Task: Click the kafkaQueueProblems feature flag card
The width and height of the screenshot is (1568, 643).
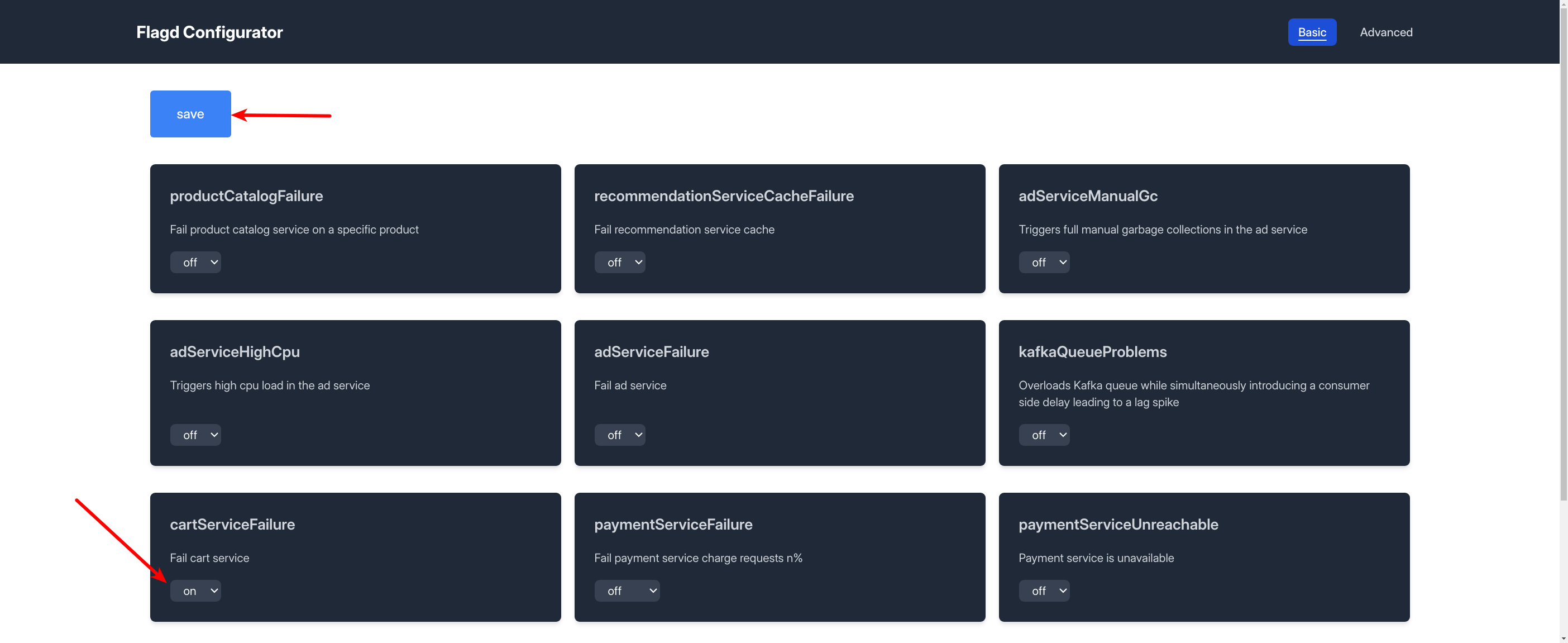Action: [x=1204, y=392]
